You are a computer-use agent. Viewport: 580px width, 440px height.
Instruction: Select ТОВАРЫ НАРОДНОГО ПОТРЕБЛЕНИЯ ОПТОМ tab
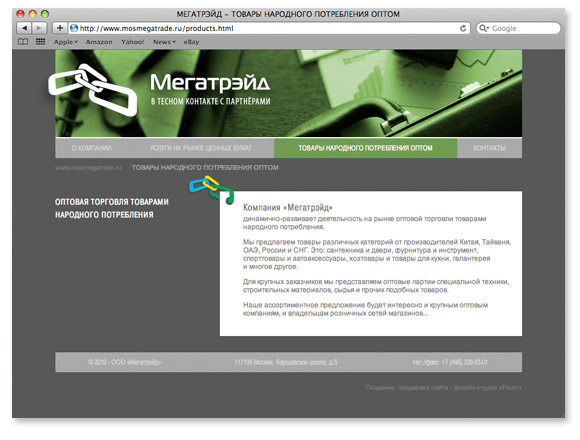[365, 148]
